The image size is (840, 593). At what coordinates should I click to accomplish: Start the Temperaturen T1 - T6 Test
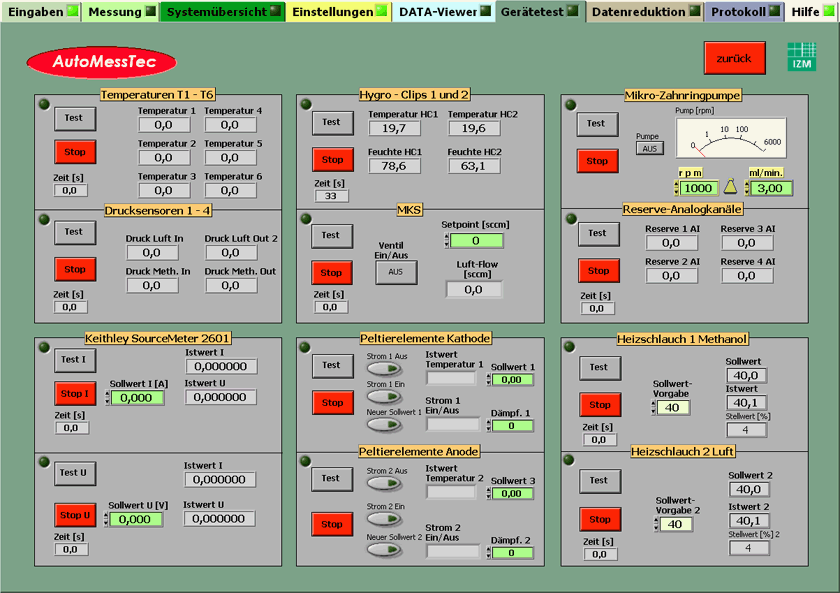(75, 118)
